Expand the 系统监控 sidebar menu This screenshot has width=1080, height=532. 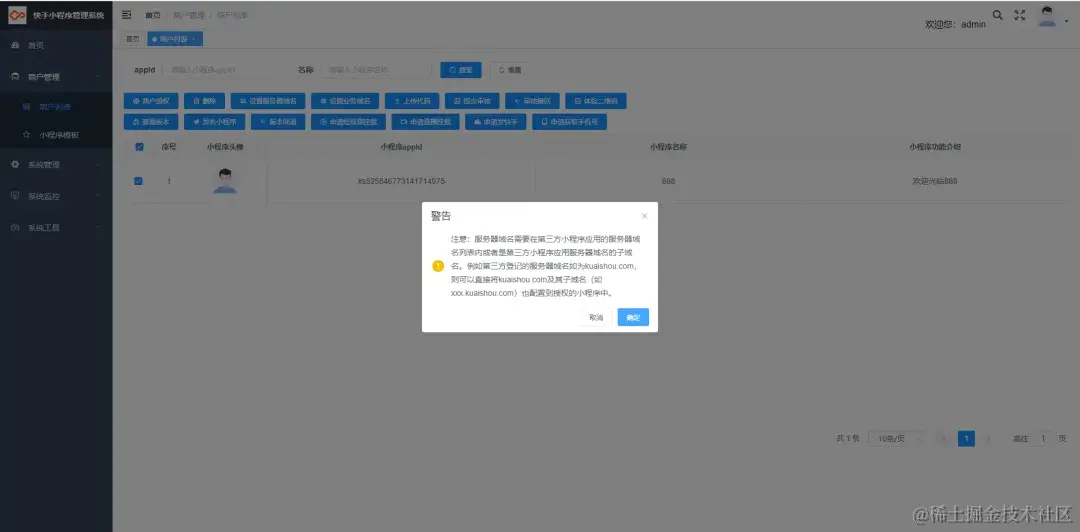click(56, 196)
